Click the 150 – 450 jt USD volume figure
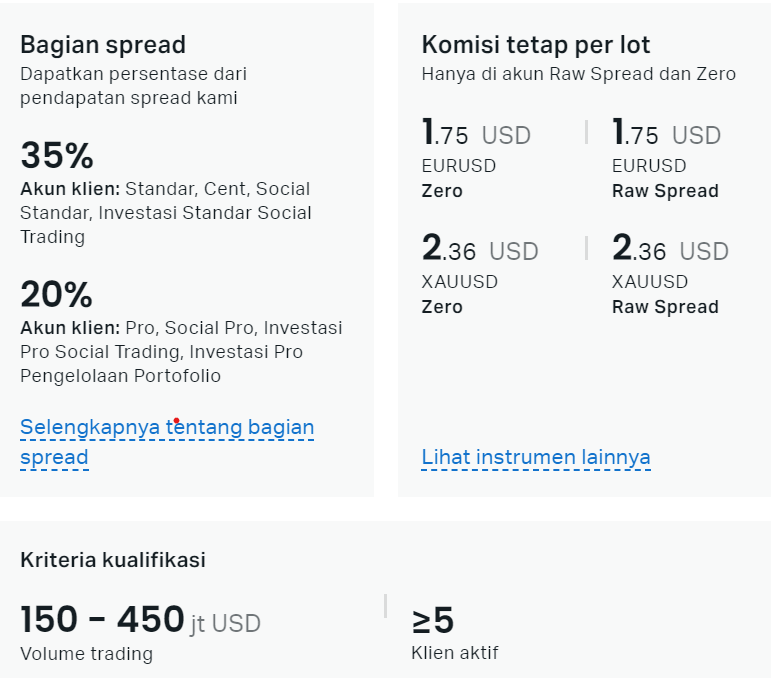771x678 pixels. pyautogui.click(x=140, y=619)
